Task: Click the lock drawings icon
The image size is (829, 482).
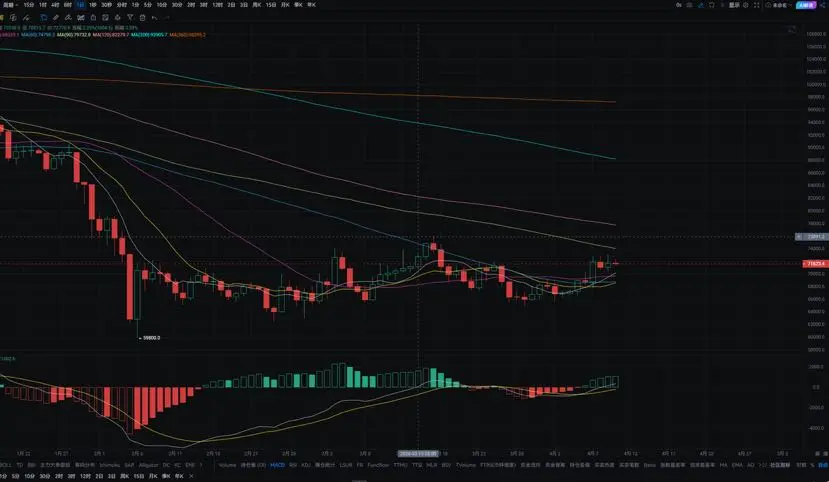Action: pyautogui.click(x=93, y=17)
